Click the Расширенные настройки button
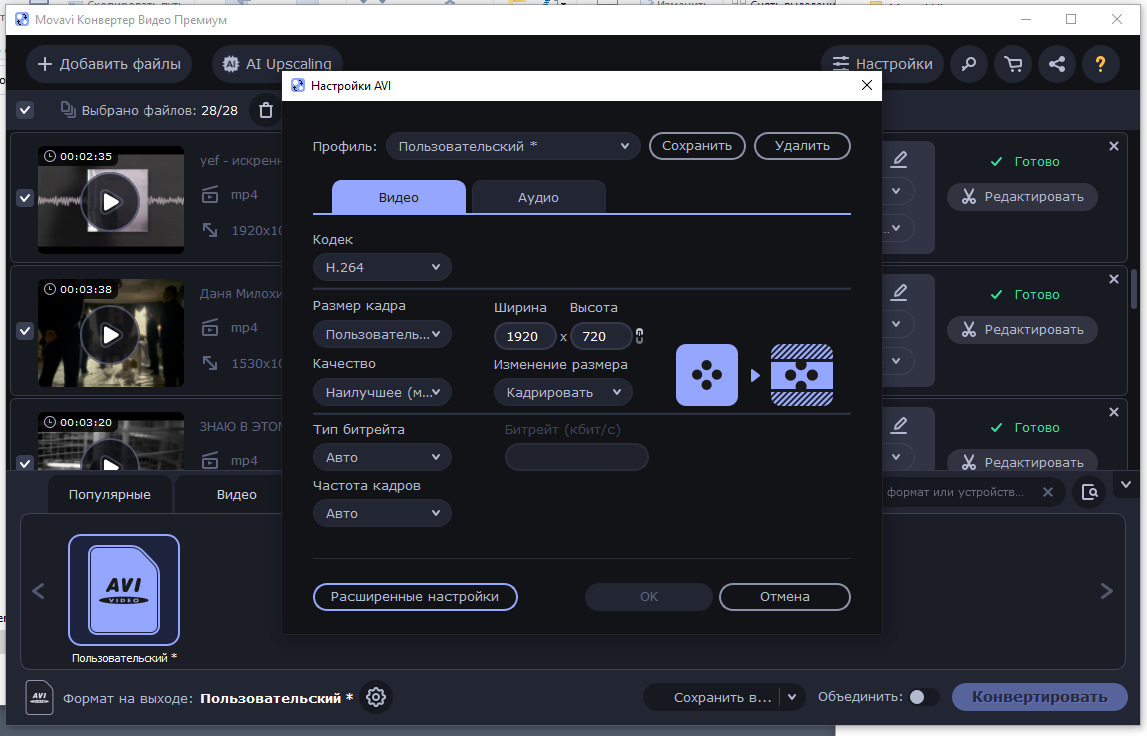This screenshot has height=736, width=1147. tap(415, 597)
